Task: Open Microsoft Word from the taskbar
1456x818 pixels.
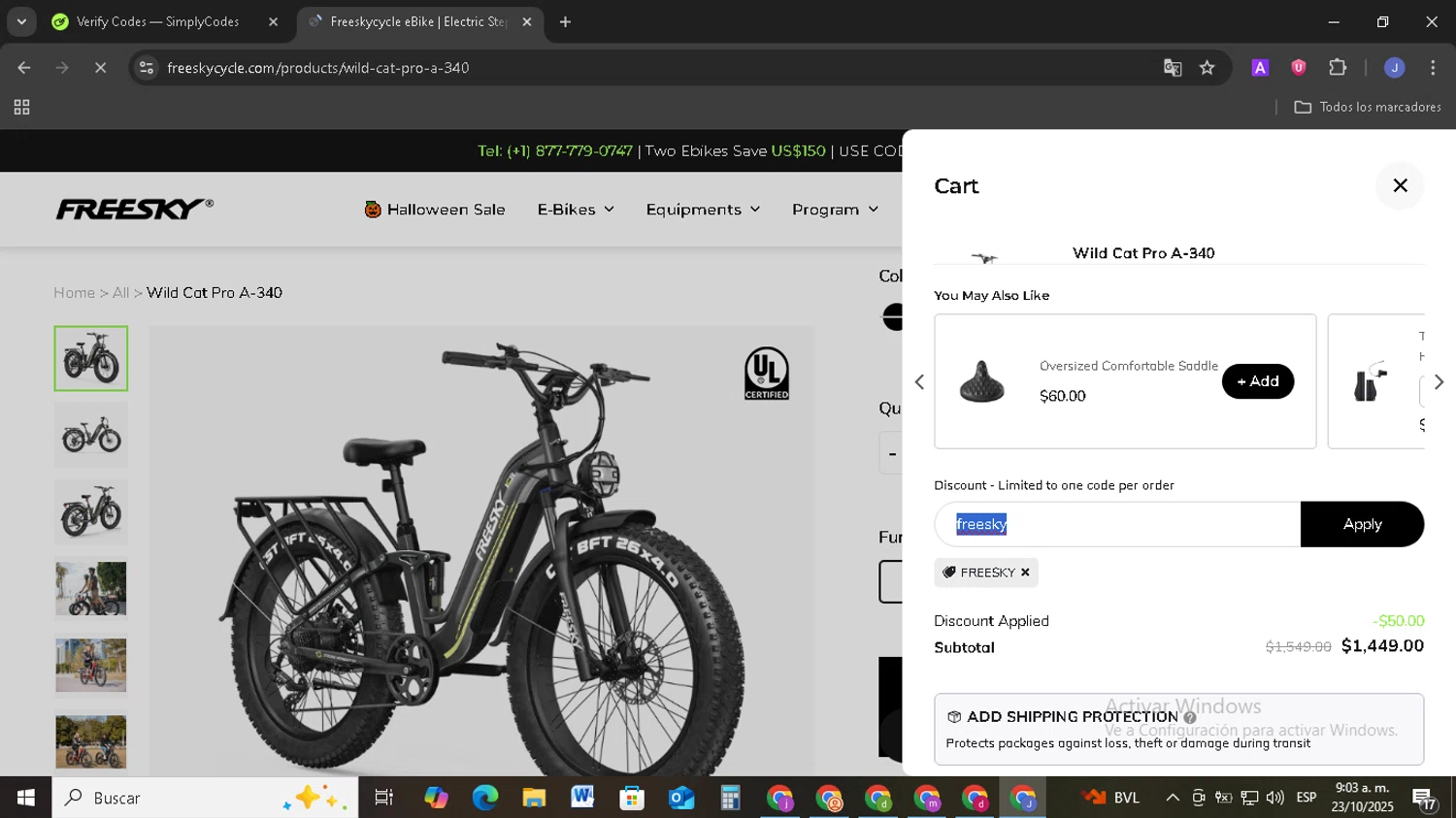Action: pyautogui.click(x=582, y=798)
